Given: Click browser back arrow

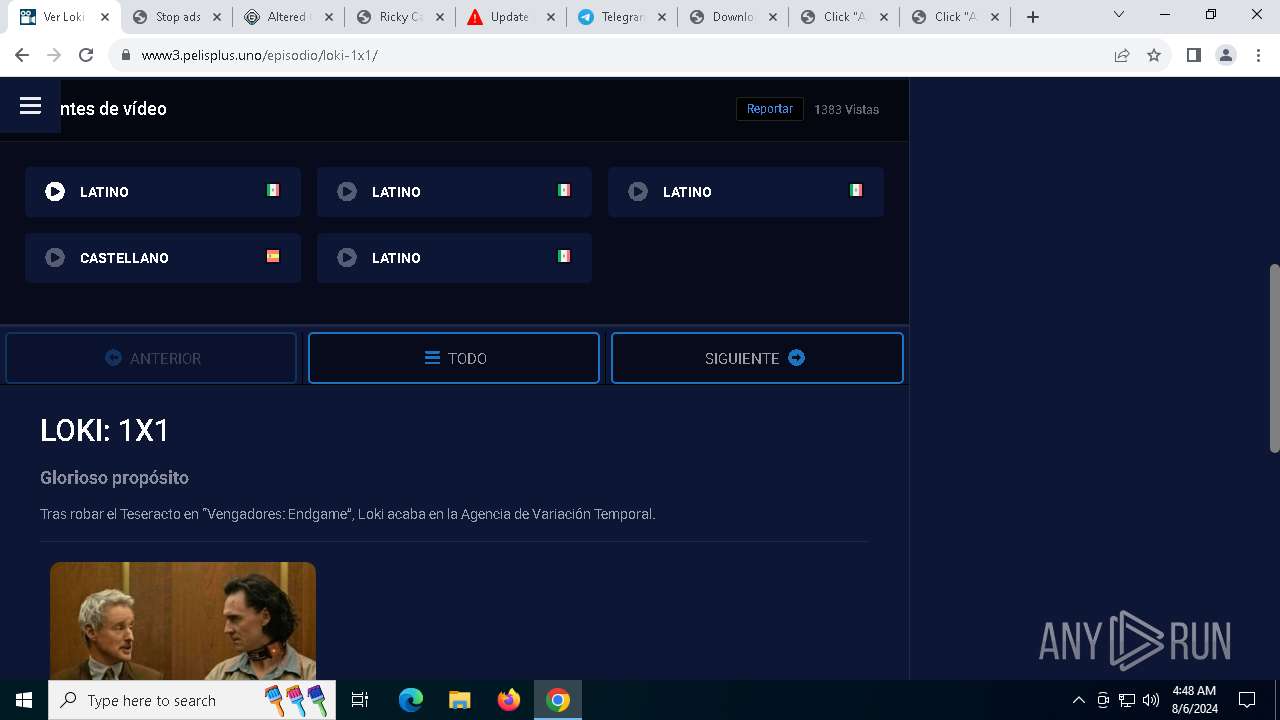Looking at the screenshot, I should (x=22, y=55).
